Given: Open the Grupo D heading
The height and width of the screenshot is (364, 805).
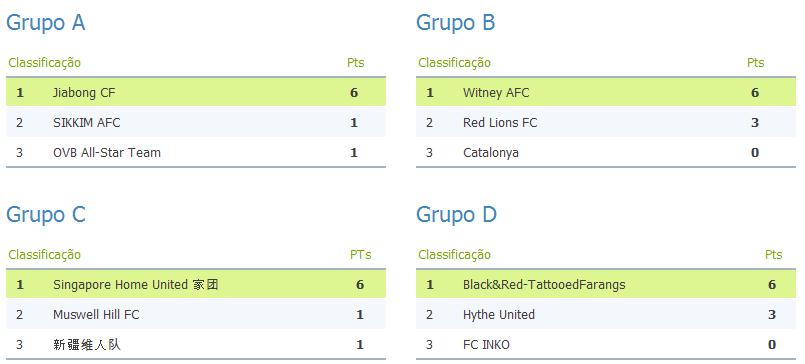Looking at the screenshot, I should [x=456, y=215].
